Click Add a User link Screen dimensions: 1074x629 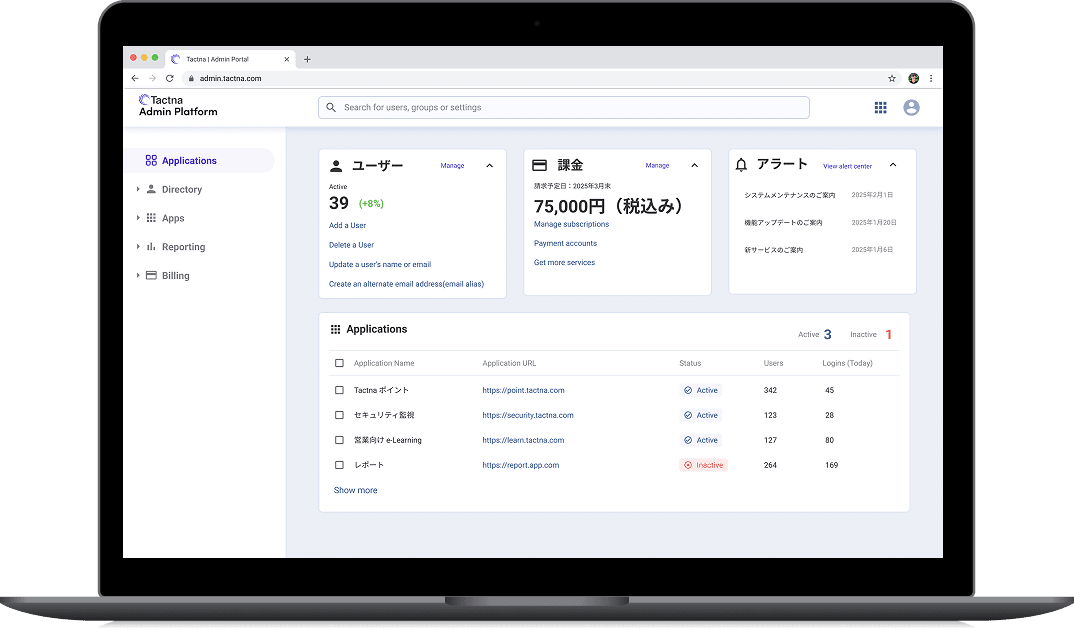tap(347, 225)
